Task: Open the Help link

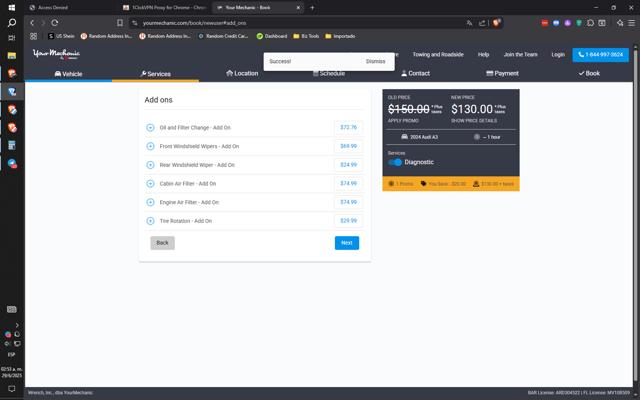Action: click(x=483, y=54)
